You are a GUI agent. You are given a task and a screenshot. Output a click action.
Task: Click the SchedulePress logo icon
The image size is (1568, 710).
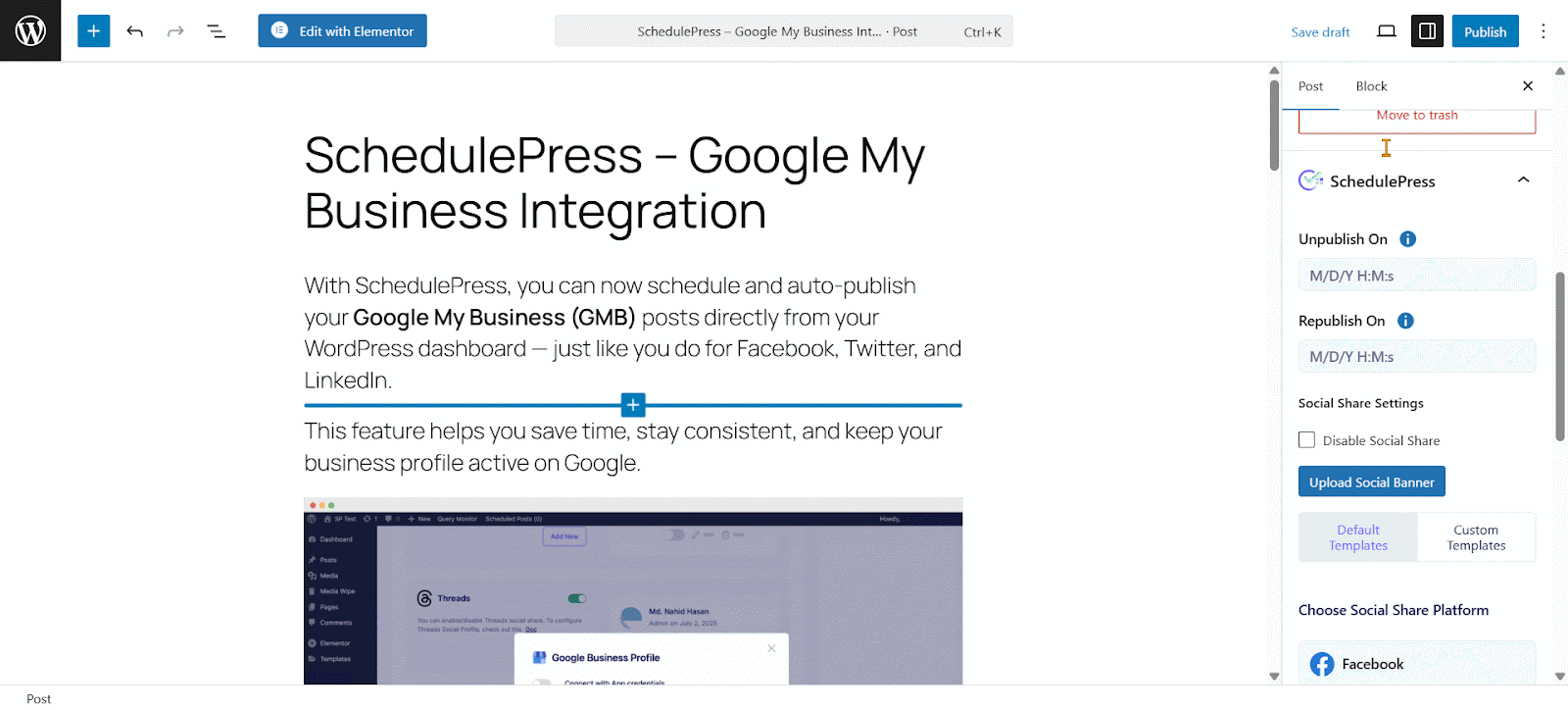pyautogui.click(x=1310, y=180)
